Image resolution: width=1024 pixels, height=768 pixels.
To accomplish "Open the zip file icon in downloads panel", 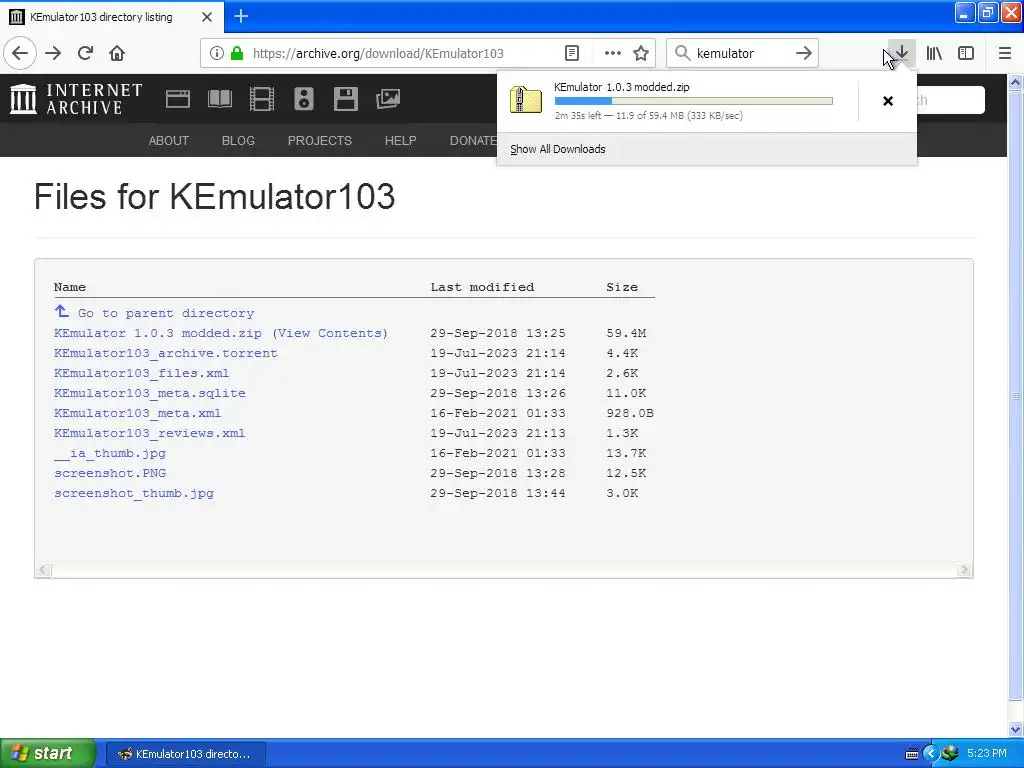I will [x=526, y=100].
